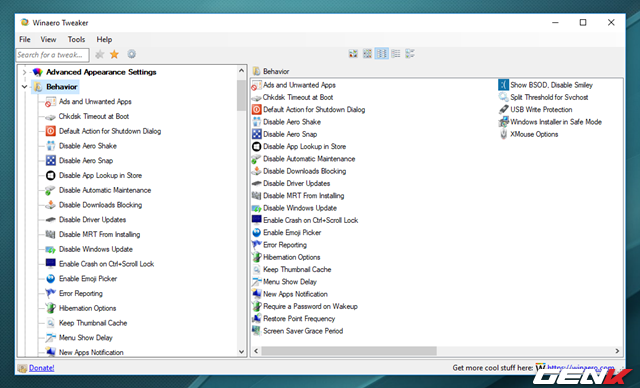Collapse the Behavior tree node

tap(24, 87)
